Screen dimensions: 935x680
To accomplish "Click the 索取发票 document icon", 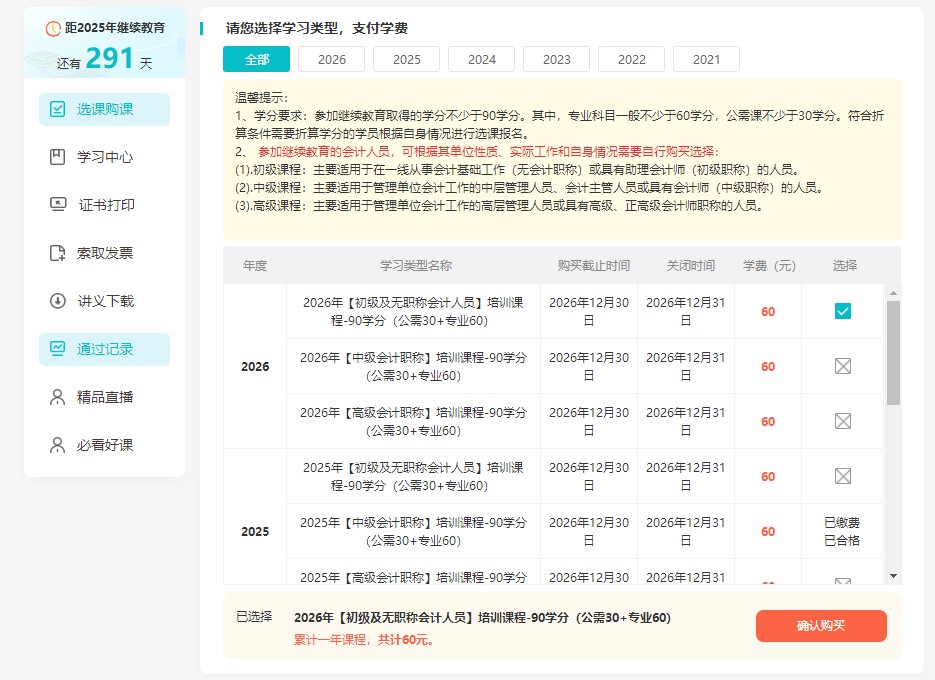I will (x=58, y=253).
